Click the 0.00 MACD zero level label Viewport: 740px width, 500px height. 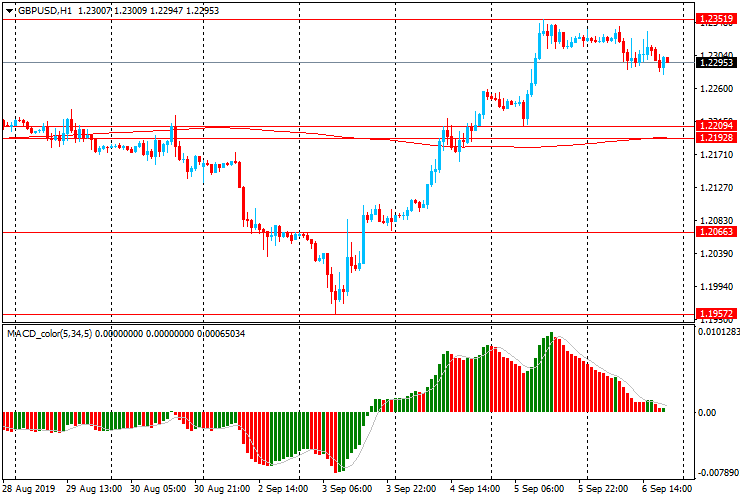pyautogui.click(x=707, y=413)
